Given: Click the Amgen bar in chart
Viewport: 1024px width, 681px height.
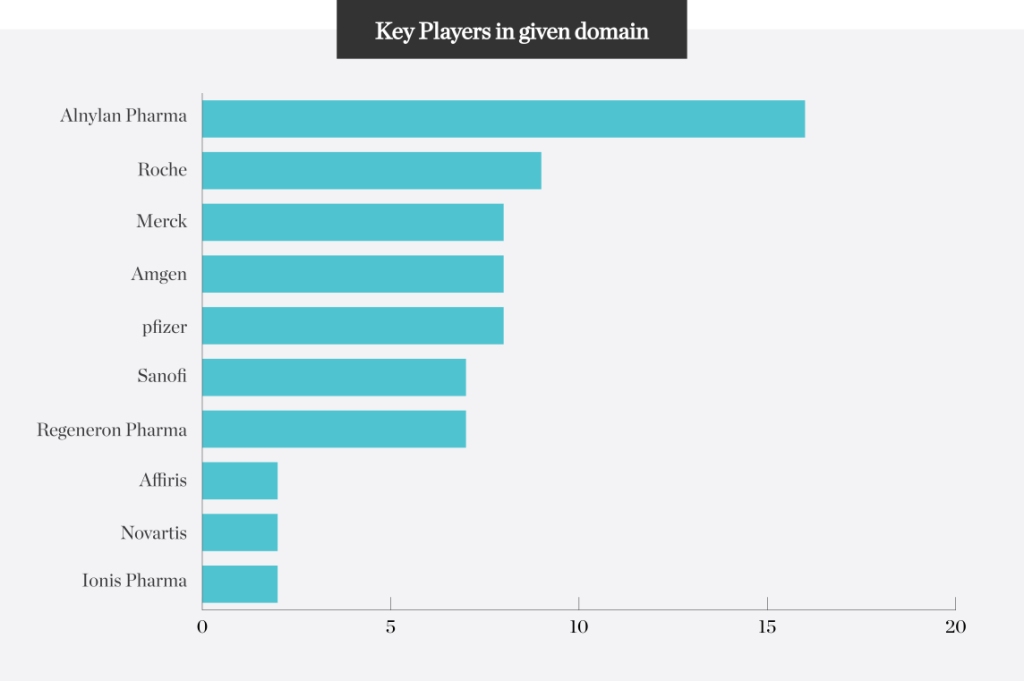Looking at the screenshot, I should click(353, 274).
